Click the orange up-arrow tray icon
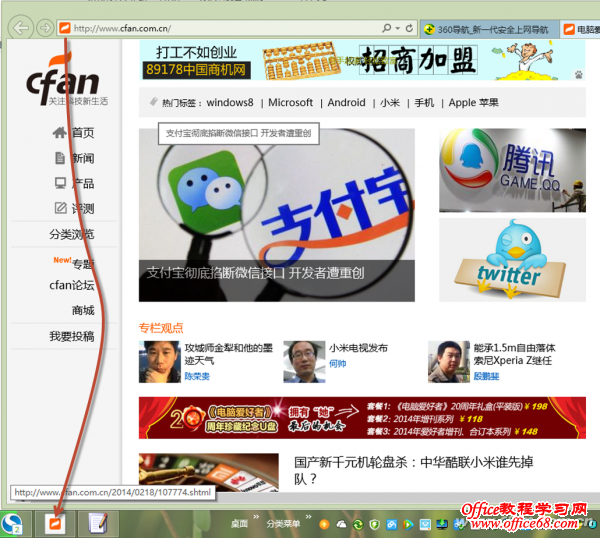 pyautogui.click(x=324, y=524)
